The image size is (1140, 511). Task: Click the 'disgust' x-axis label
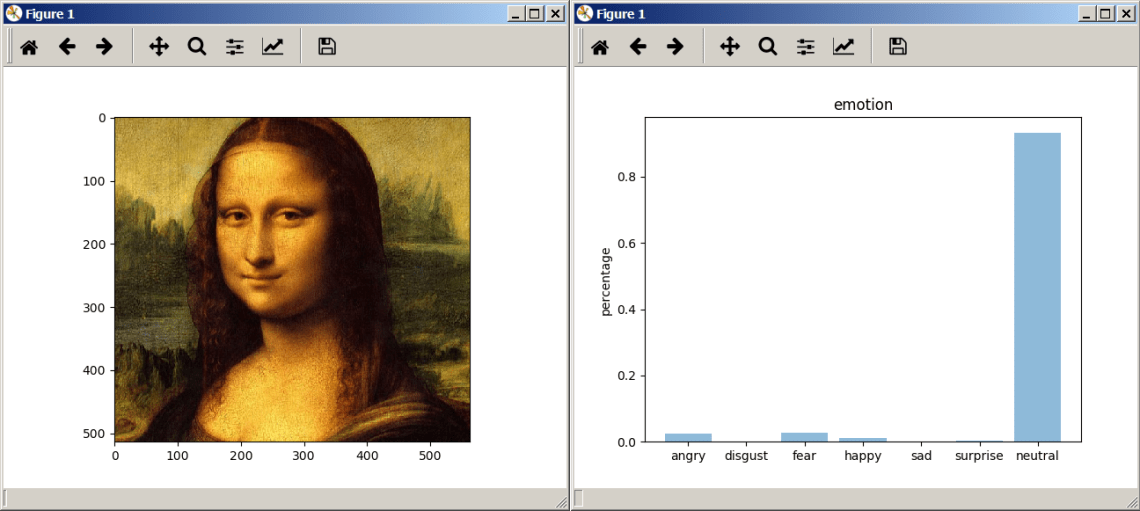(x=747, y=456)
